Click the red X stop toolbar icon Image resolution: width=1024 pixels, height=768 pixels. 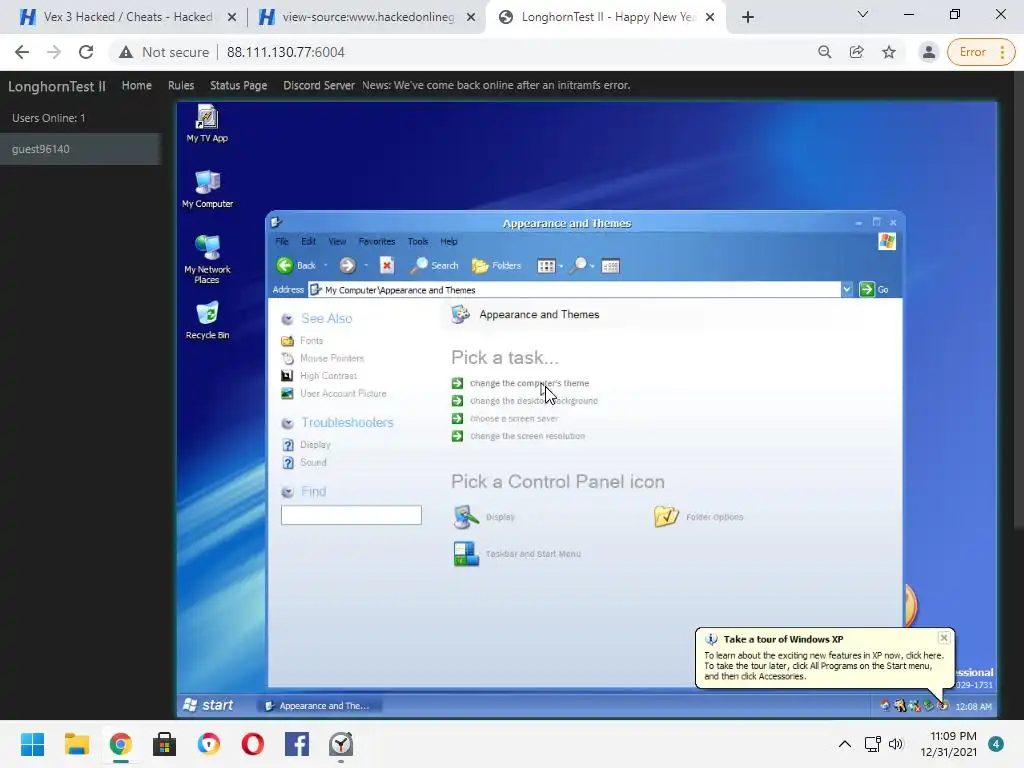click(387, 265)
